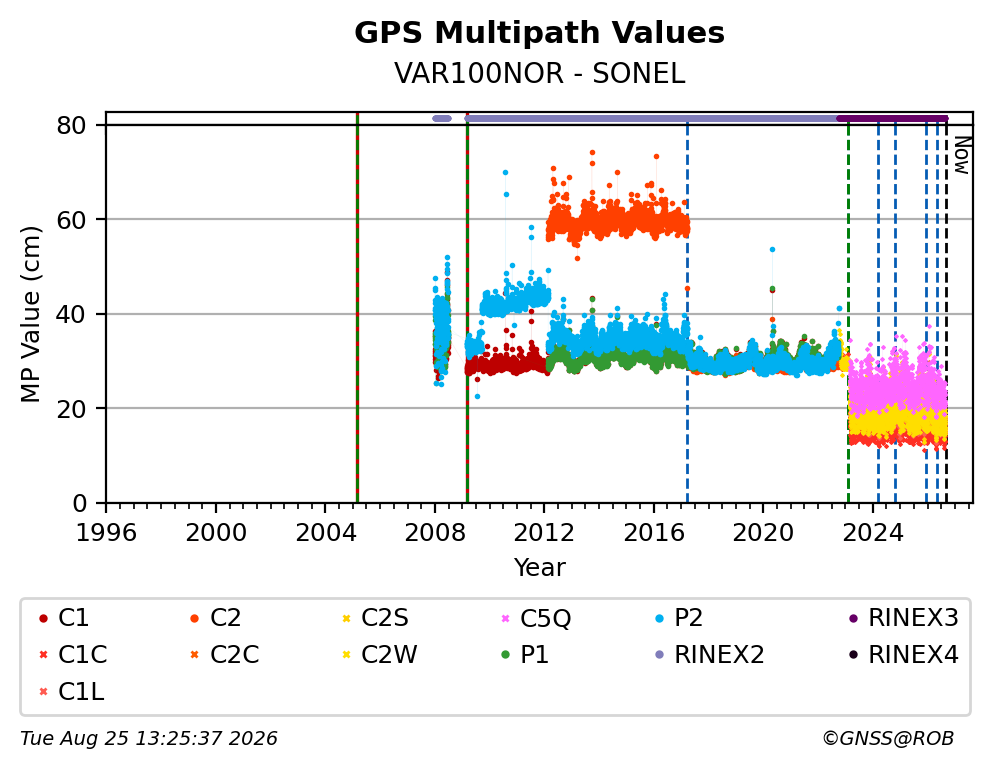Click the C1L legend entry
Image resolution: width=992 pixels, height=769 pixels.
point(71,692)
